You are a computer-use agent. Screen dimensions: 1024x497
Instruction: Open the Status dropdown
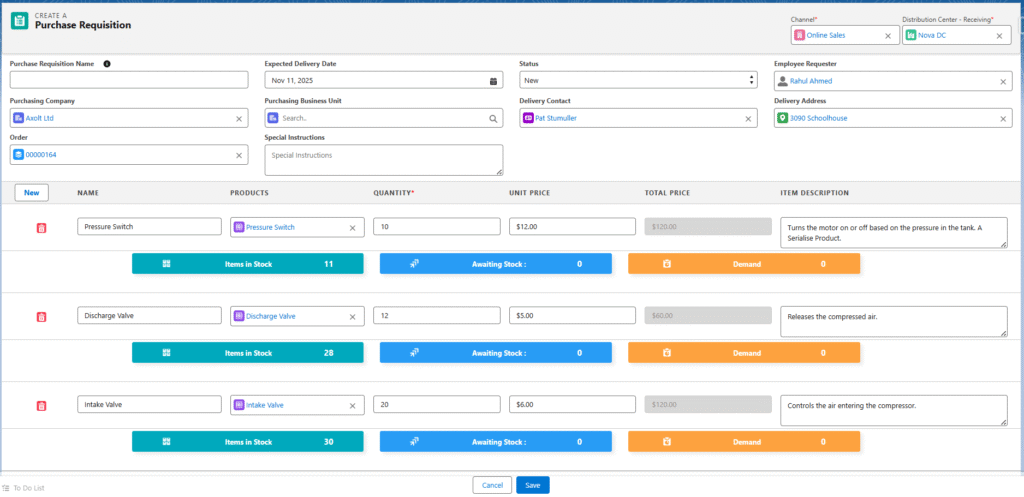pos(638,81)
